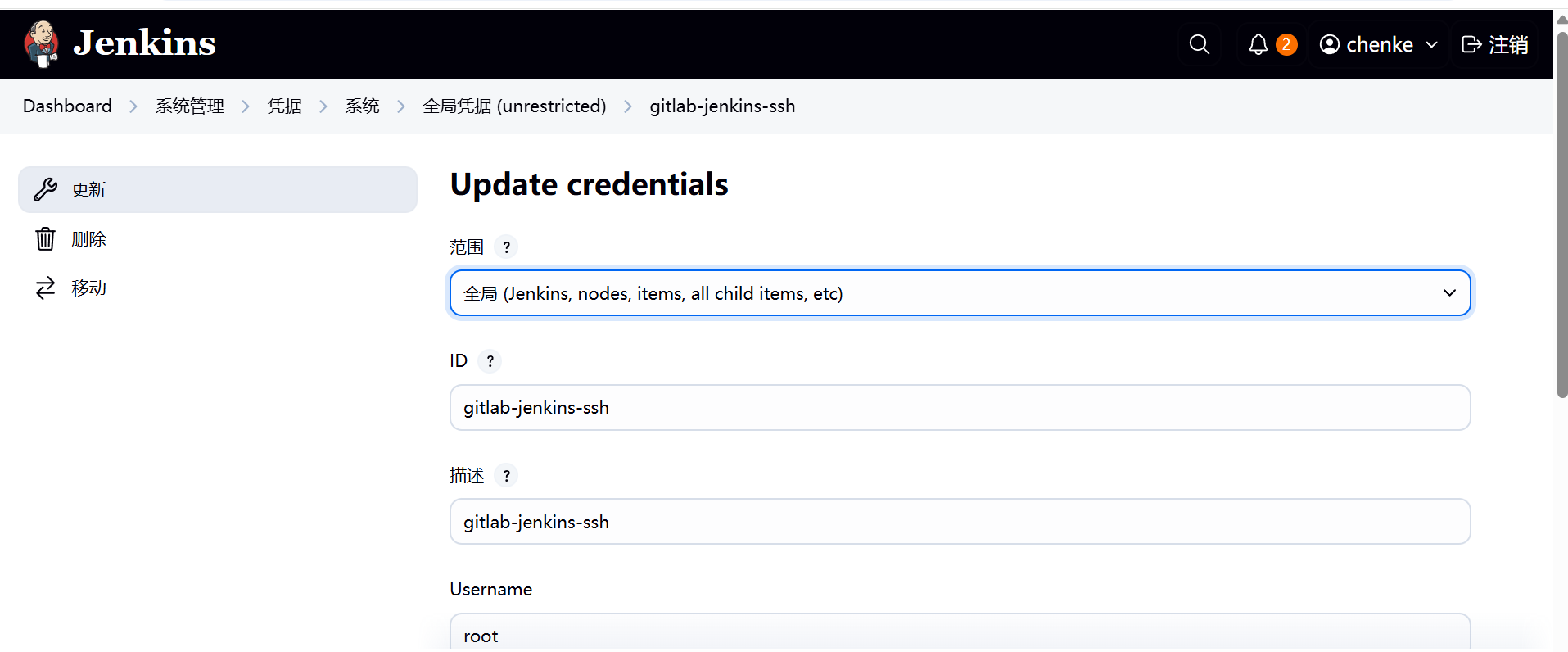This screenshot has width=1568, height=652.
Task: Open the ID help question mark
Action: click(490, 360)
